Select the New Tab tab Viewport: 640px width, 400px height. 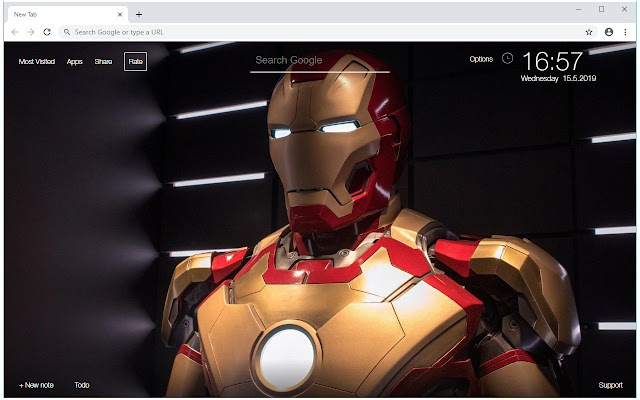point(67,15)
